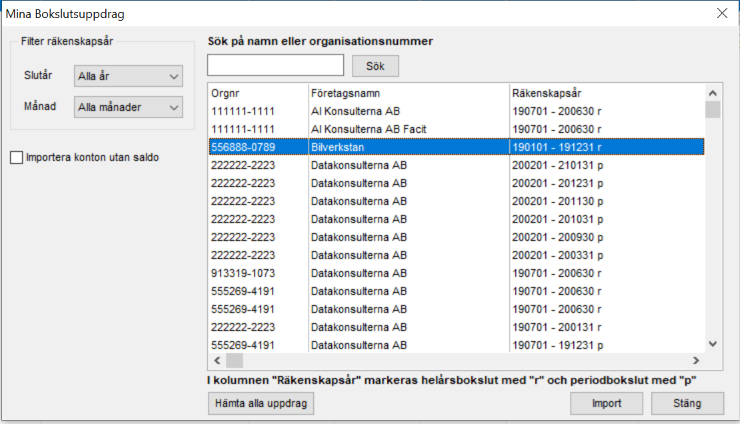Click the horizontal scroll-right arrow
This screenshot has height=424, width=740.
[x=696, y=361]
